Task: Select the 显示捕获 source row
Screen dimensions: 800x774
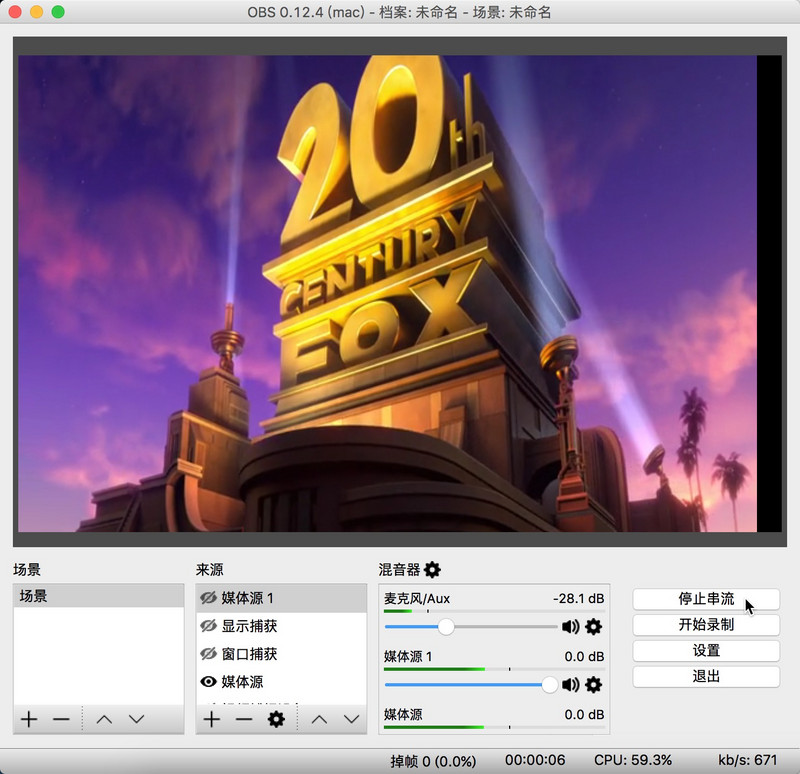Action: 281,626
